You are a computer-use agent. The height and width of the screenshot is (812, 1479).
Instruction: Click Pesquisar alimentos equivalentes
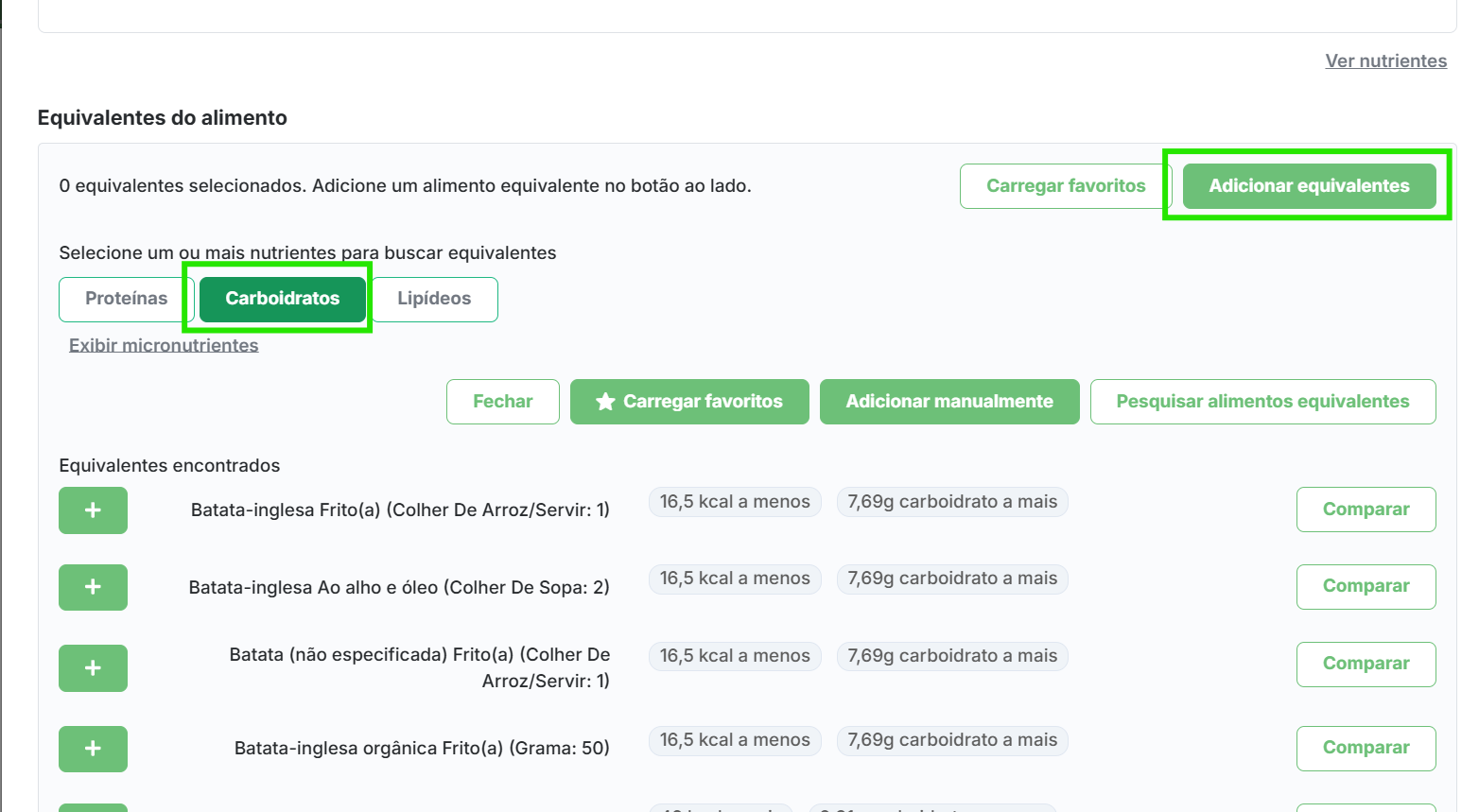[x=1262, y=402]
